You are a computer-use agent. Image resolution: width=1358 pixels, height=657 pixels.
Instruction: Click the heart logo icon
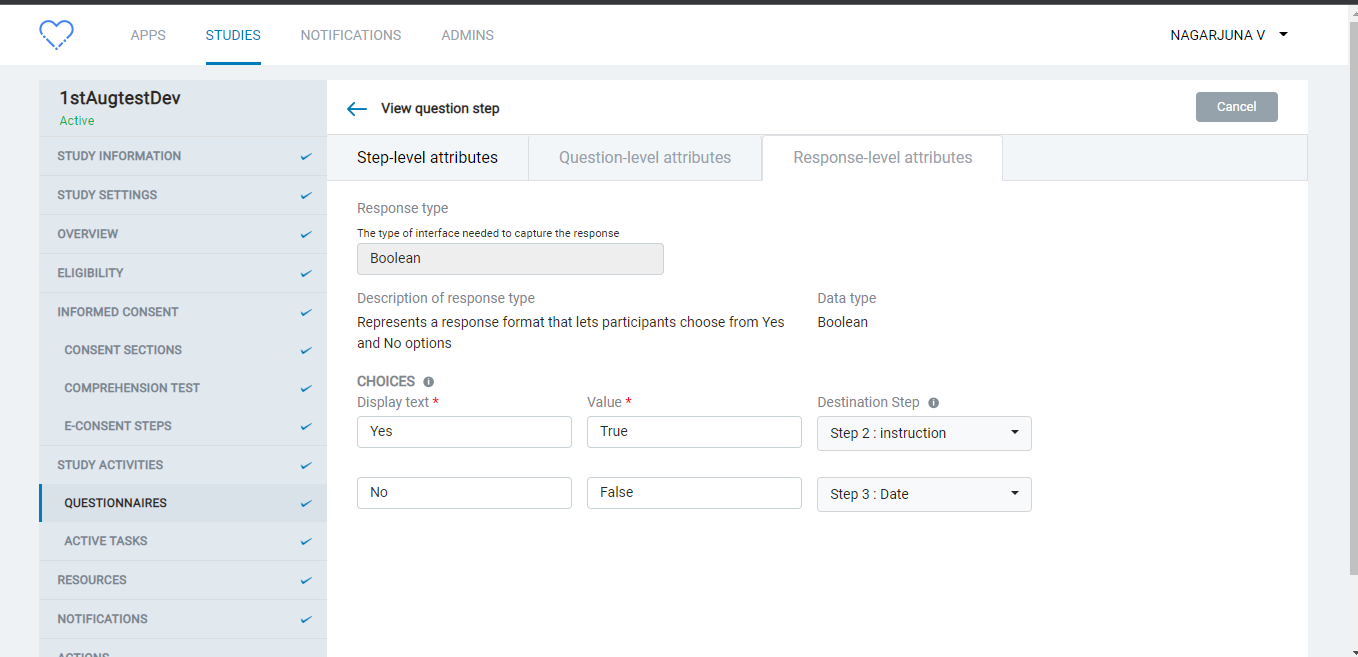pyautogui.click(x=56, y=35)
